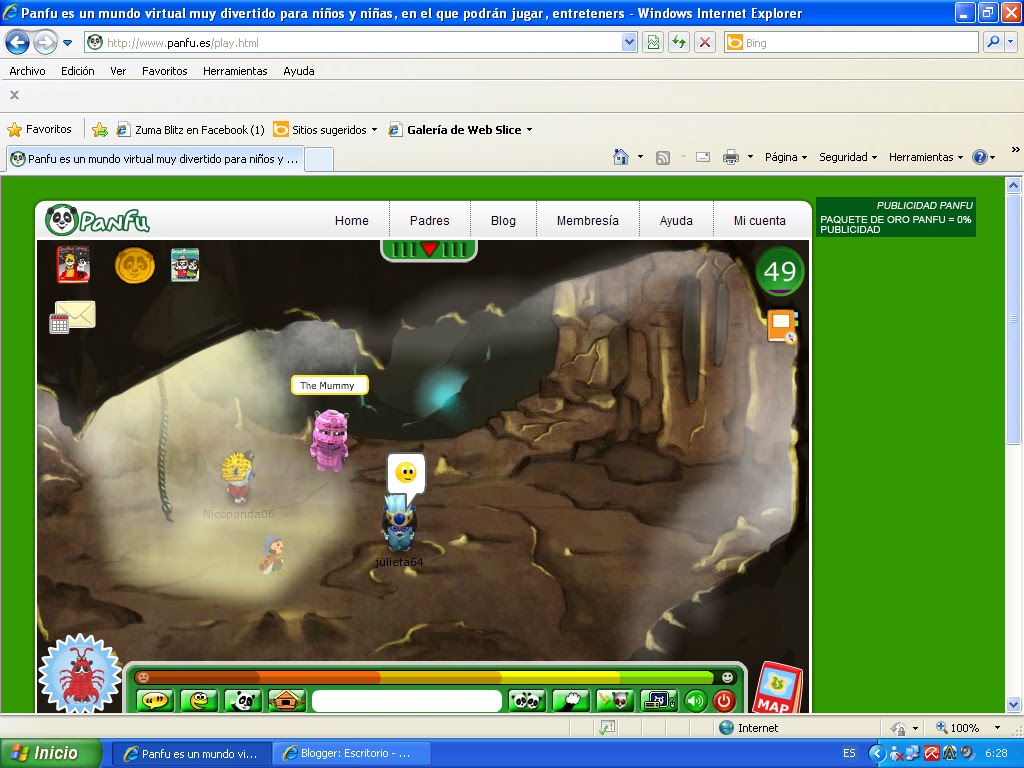The height and width of the screenshot is (768, 1024).
Task: Open the Favoritos menu in menu bar
Action: [x=165, y=71]
